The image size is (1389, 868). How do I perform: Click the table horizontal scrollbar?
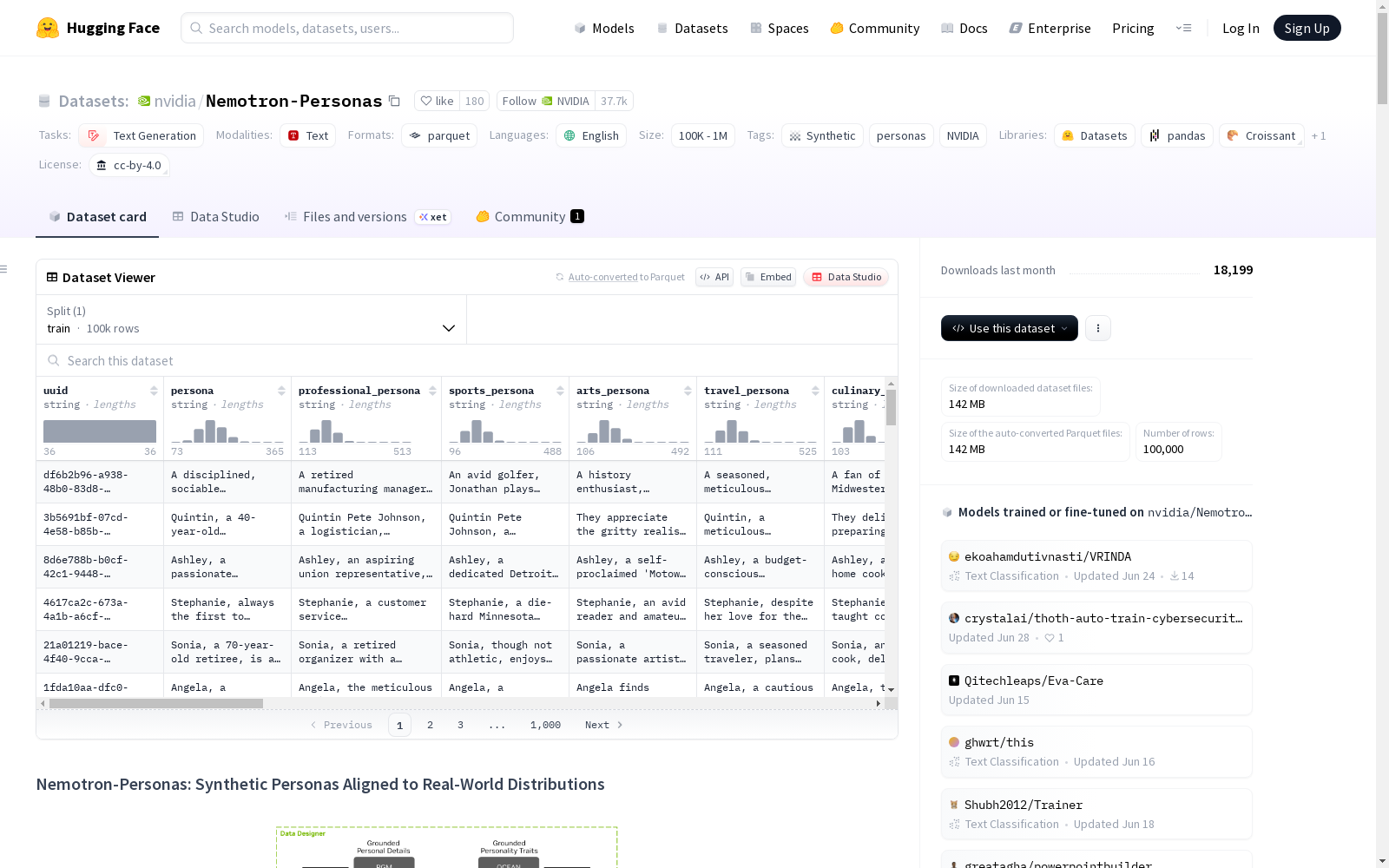click(156, 703)
